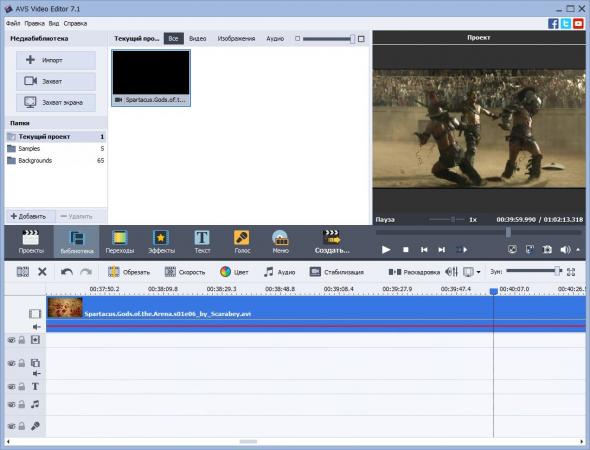Screen dimensions: 590x450
Task: Open the Меню (disc menu) section
Action: point(280,242)
